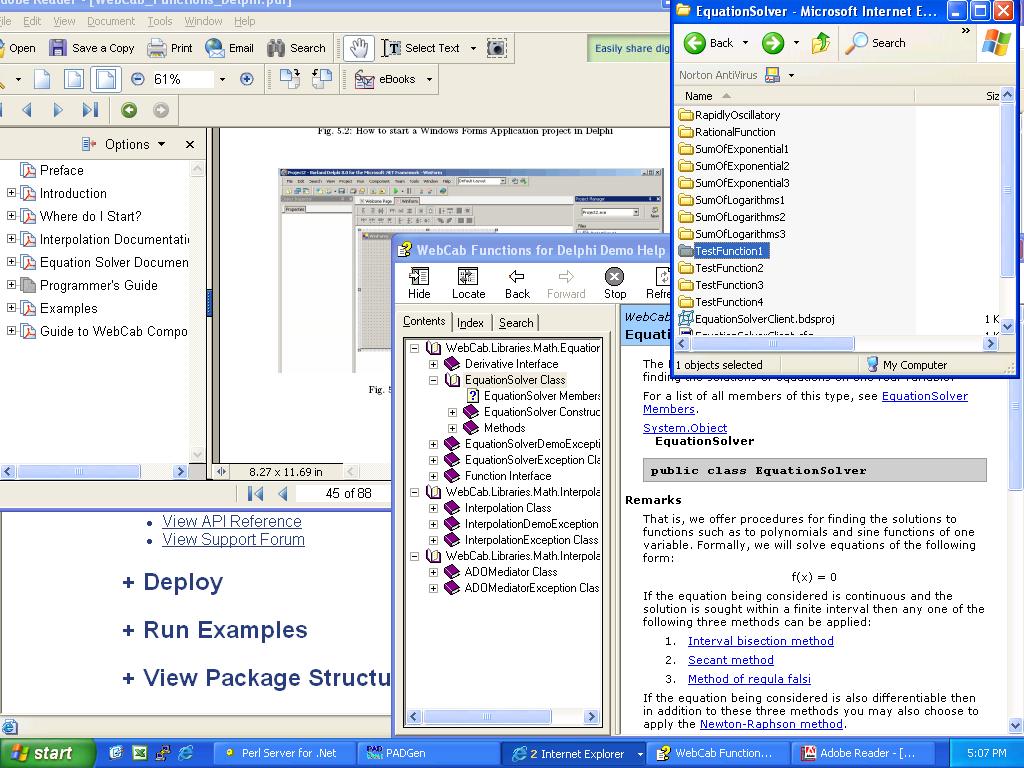Open the Select Text tool dropdown arrow
This screenshot has height=768, width=1024.
point(473,48)
